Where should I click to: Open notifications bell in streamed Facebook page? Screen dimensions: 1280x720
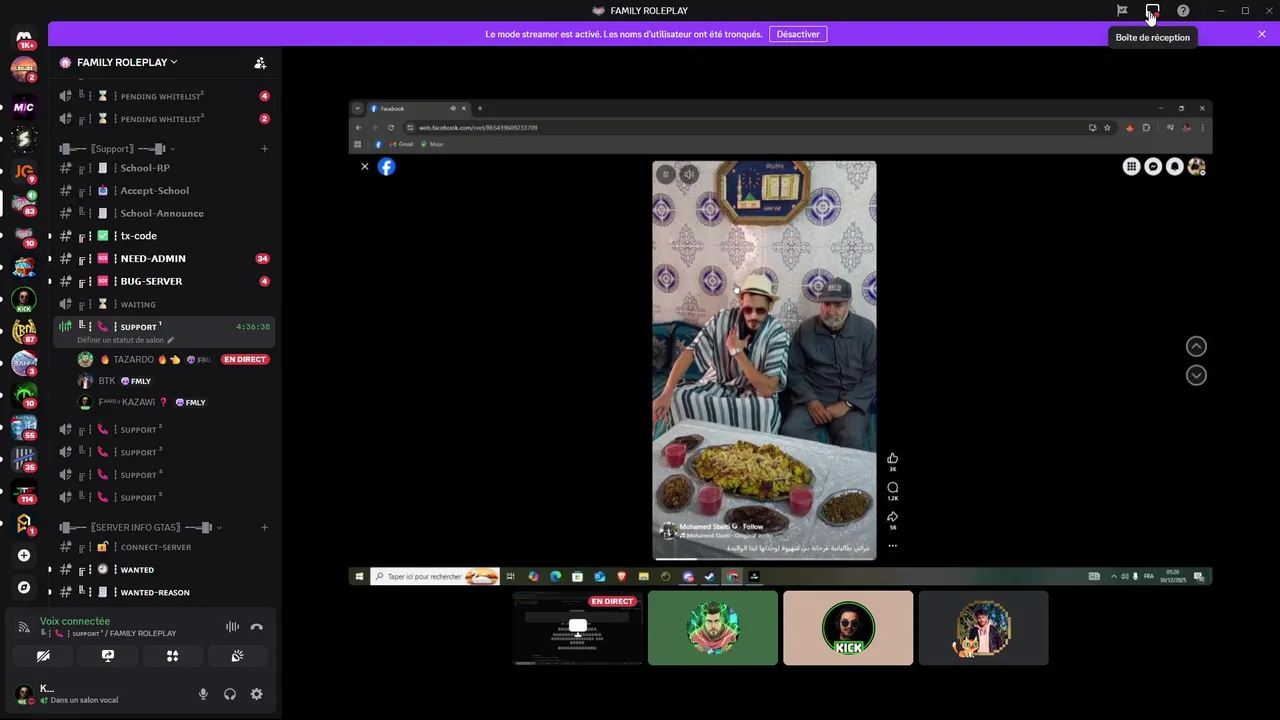[x=1175, y=167]
